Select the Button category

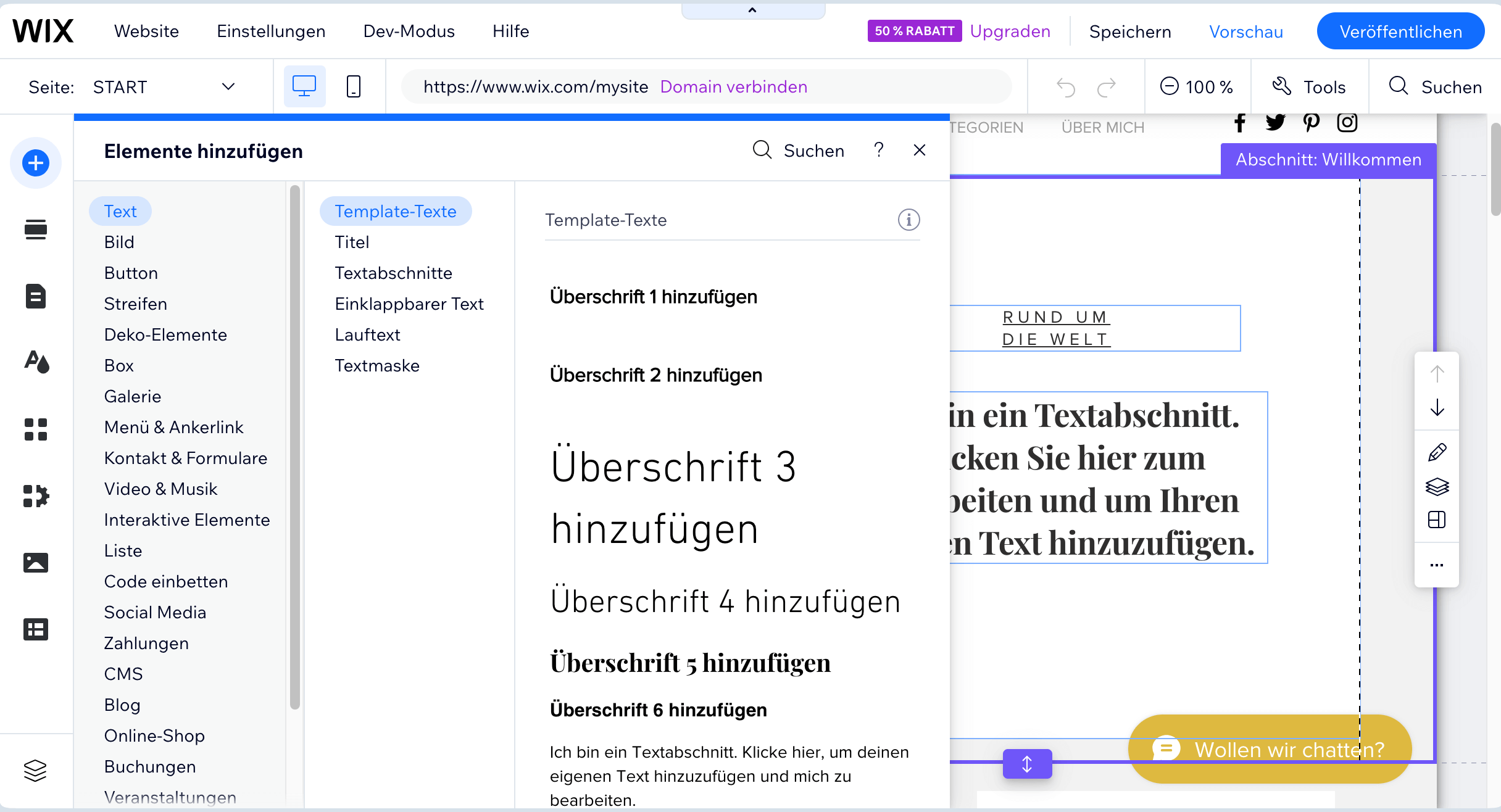(131, 273)
